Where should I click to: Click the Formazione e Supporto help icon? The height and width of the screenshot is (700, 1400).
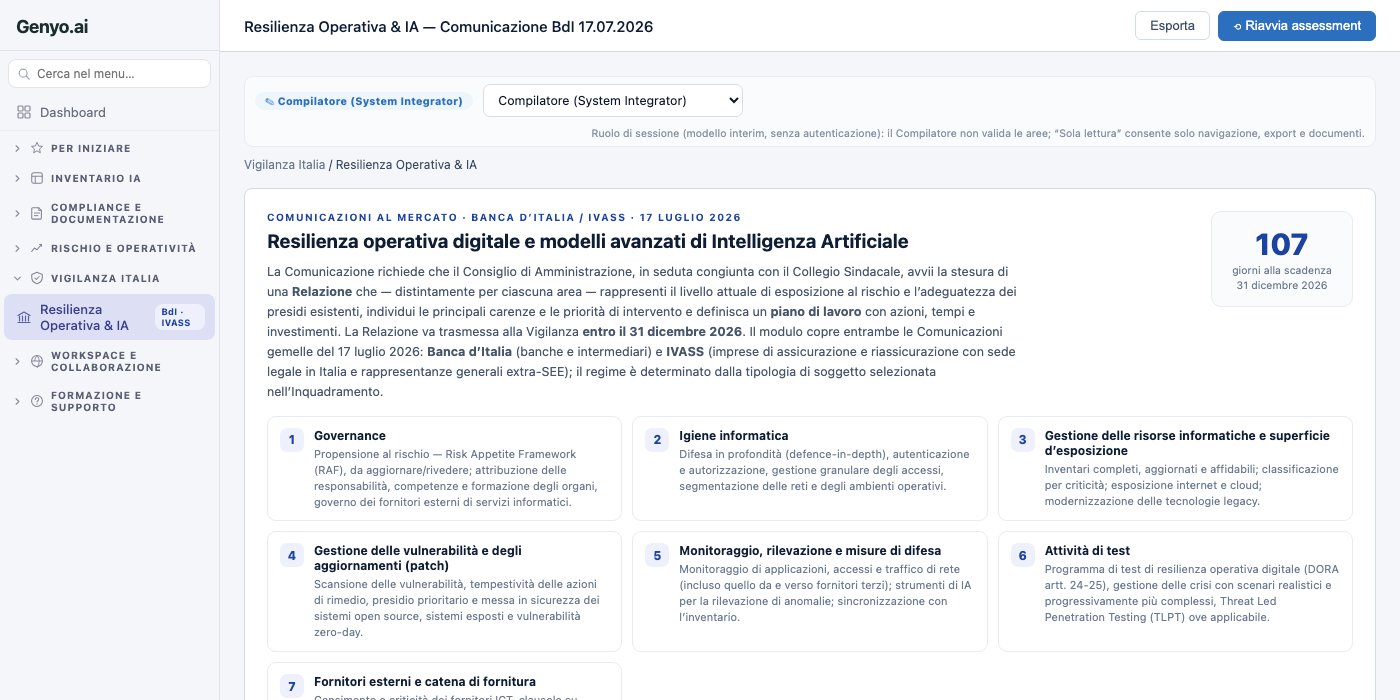pyautogui.click(x=37, y=401)
